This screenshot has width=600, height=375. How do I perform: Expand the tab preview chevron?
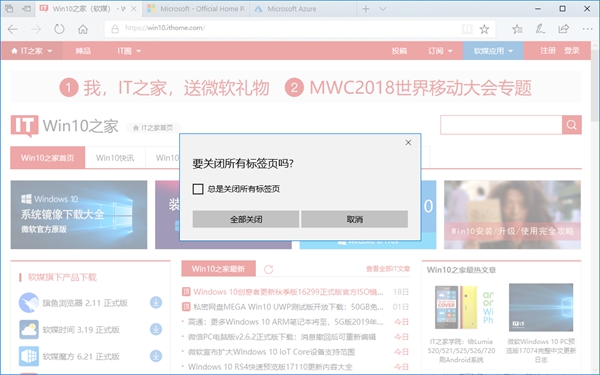click(383, 9)
